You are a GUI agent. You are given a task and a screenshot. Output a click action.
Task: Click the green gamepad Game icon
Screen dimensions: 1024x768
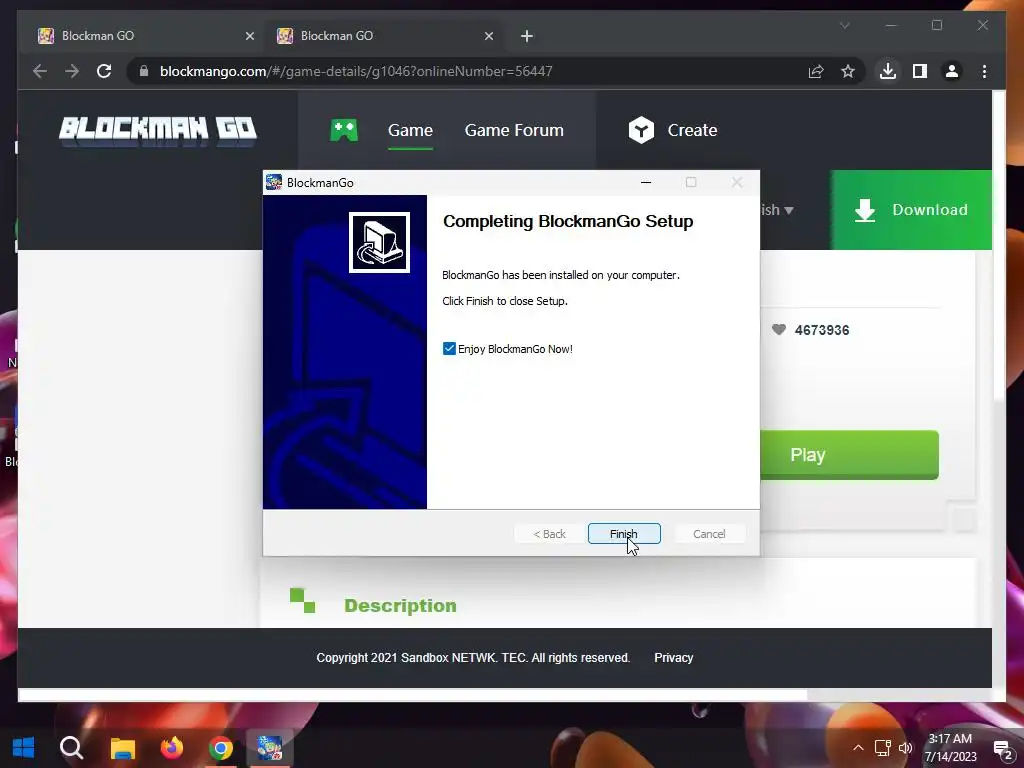coord(344,130)
